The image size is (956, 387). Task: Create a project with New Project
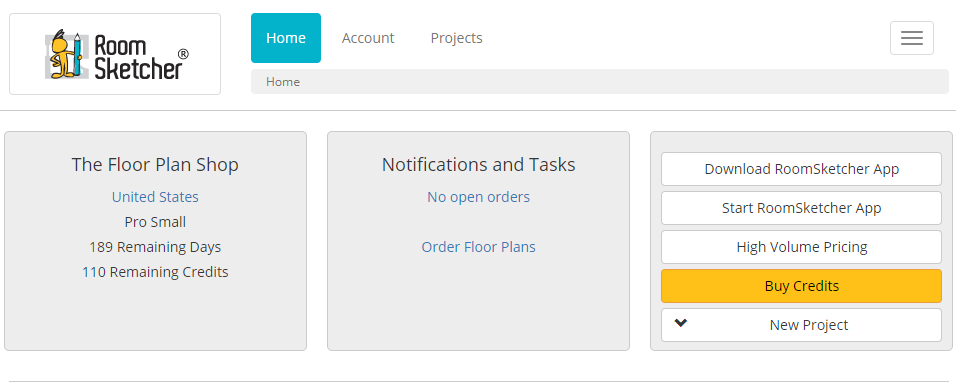click(802, 325)
